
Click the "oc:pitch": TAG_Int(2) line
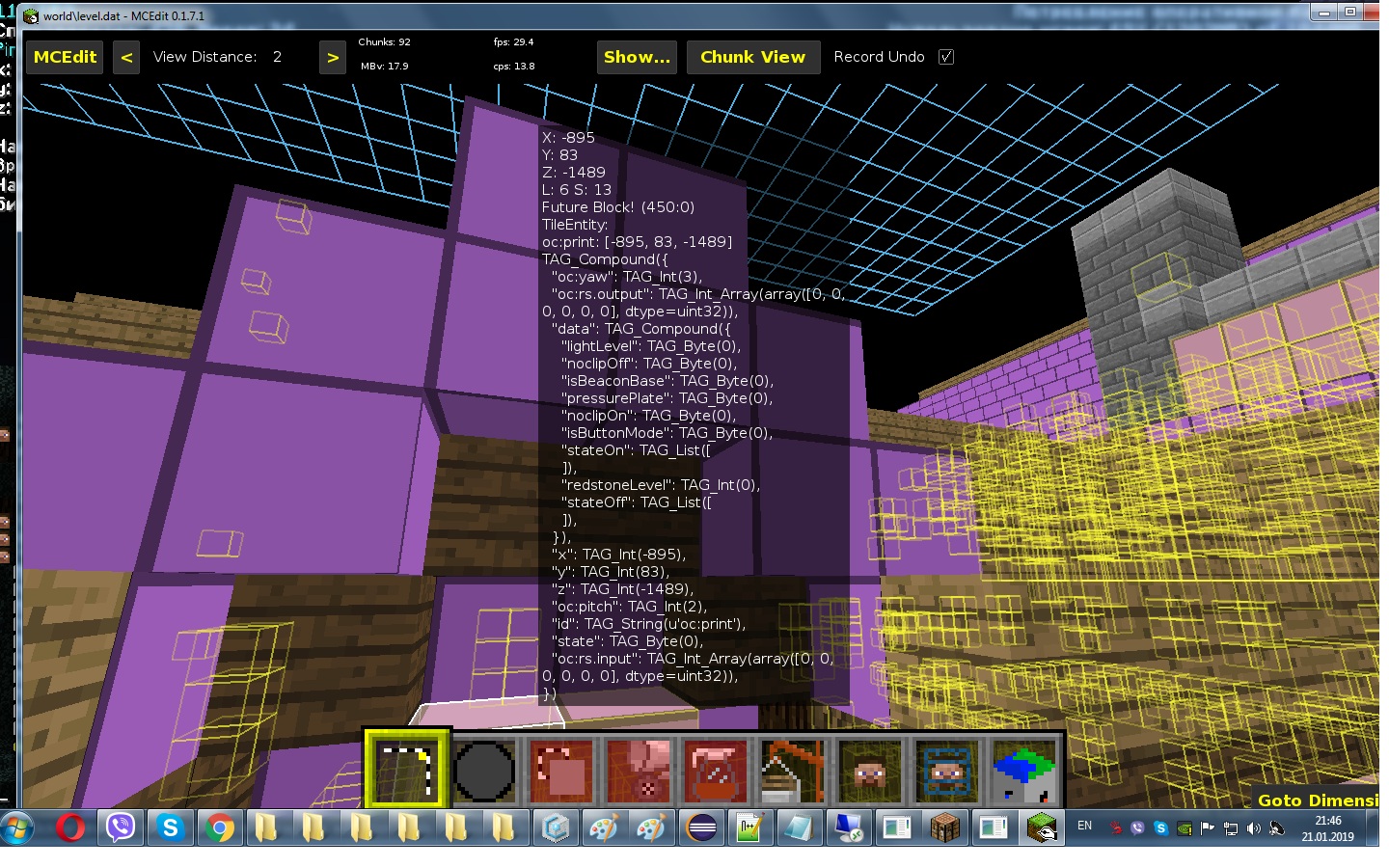629,607
